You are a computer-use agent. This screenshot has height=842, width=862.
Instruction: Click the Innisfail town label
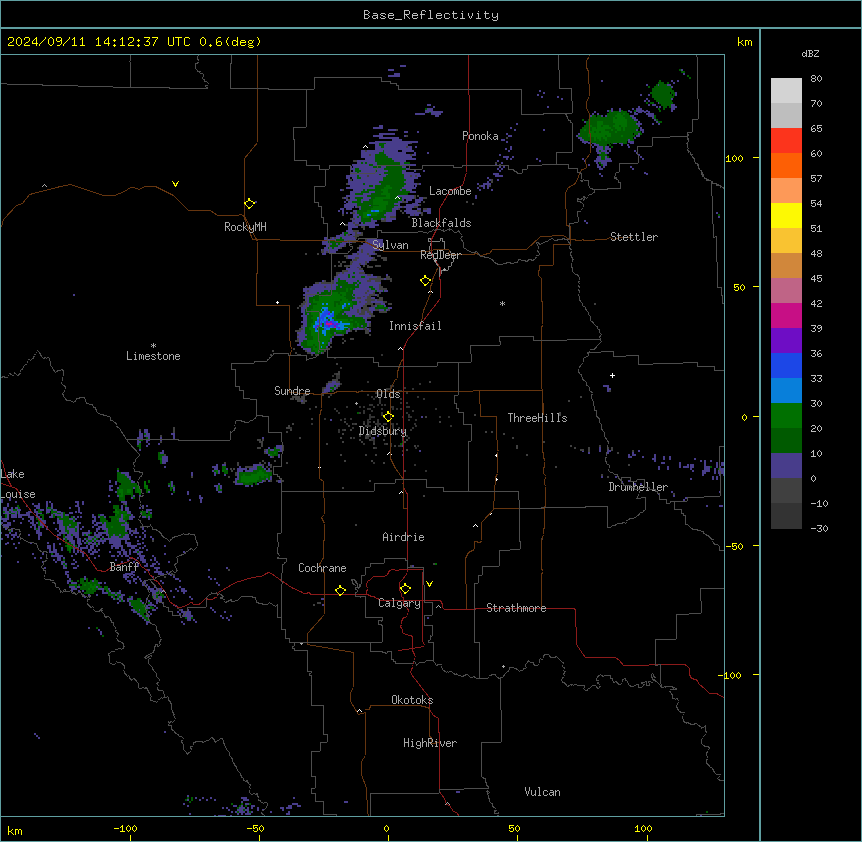[x=415, y=326]
